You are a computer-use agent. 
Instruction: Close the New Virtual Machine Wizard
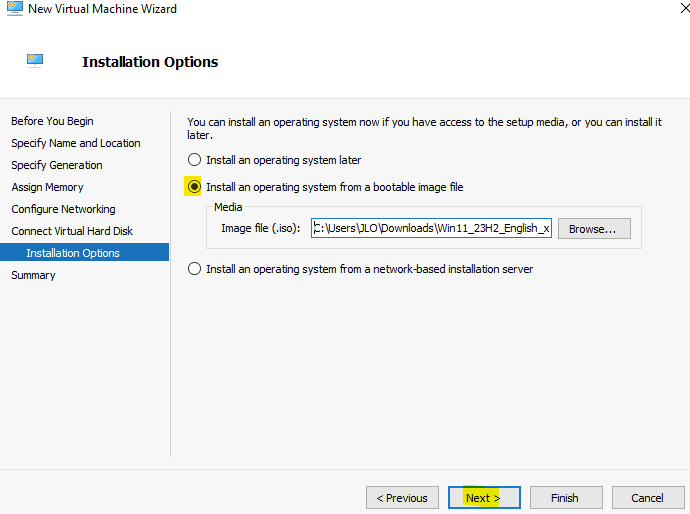pos(685,8)
